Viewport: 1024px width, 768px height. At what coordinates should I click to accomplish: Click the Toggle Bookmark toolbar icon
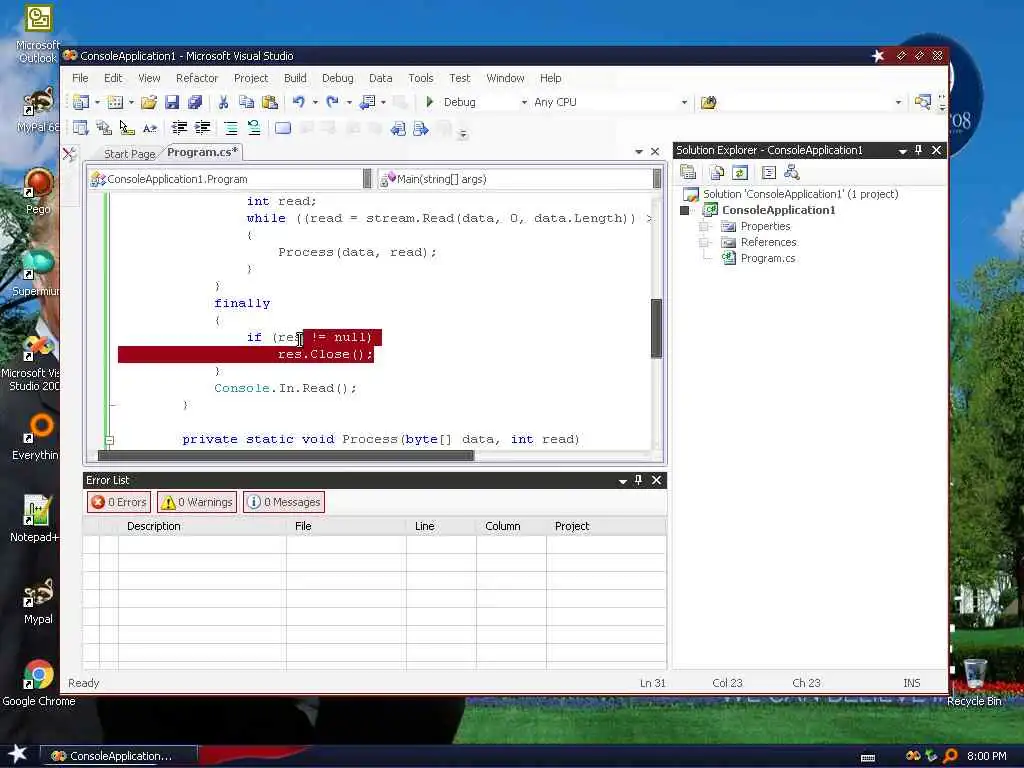(x=283, y=128)
